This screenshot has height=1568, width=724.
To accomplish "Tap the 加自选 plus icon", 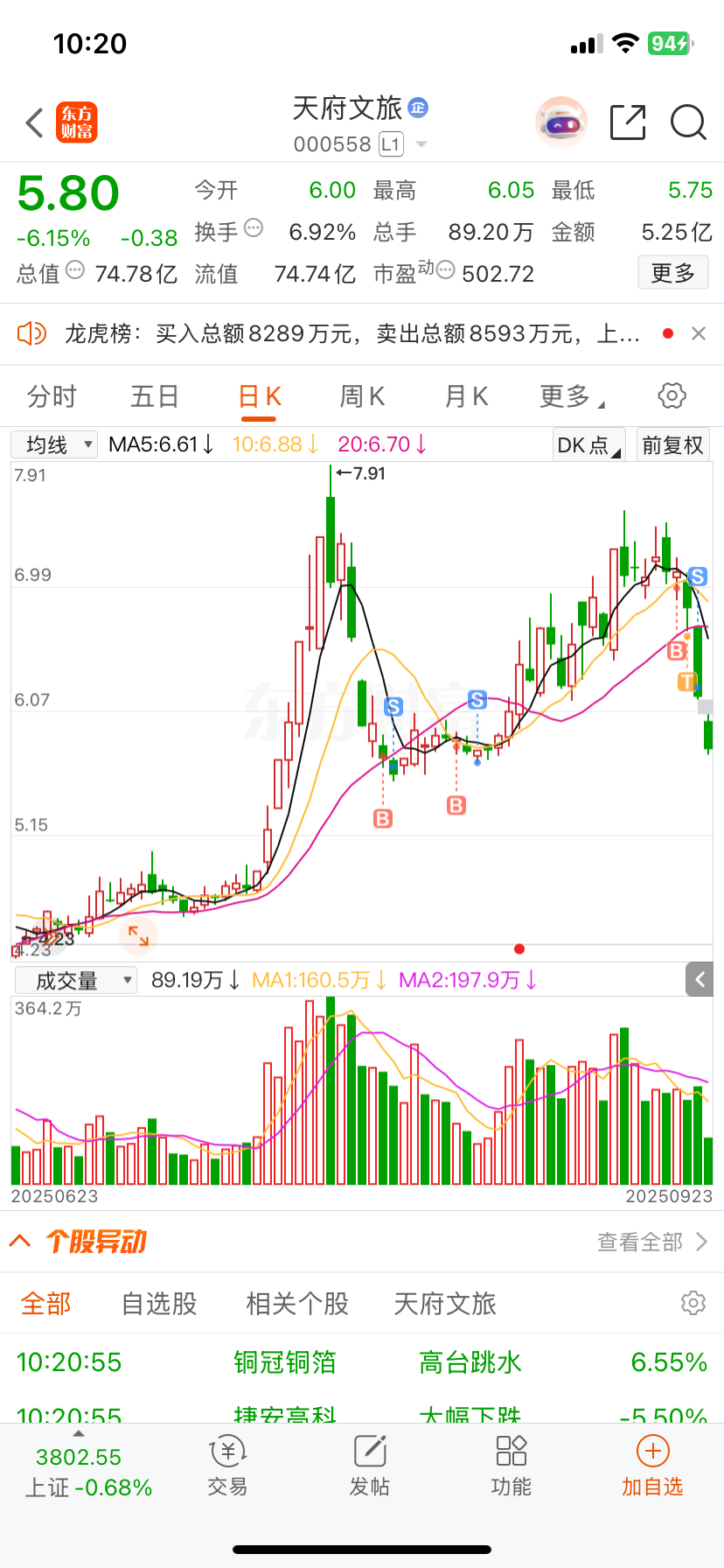I will [x=652, y=1451].
